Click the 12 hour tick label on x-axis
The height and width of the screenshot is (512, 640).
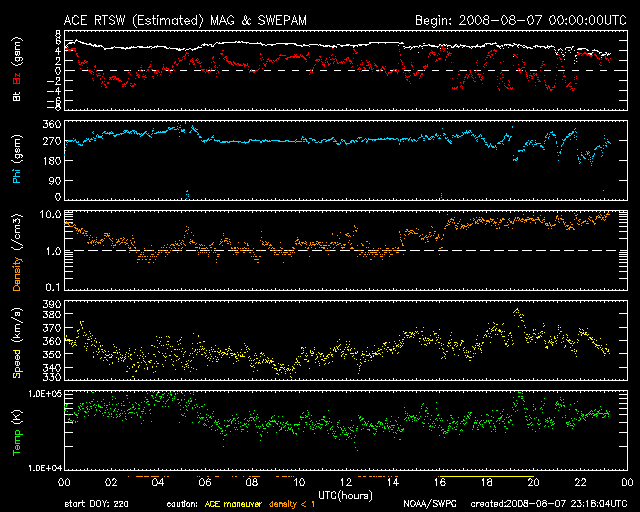pos(345,482)
